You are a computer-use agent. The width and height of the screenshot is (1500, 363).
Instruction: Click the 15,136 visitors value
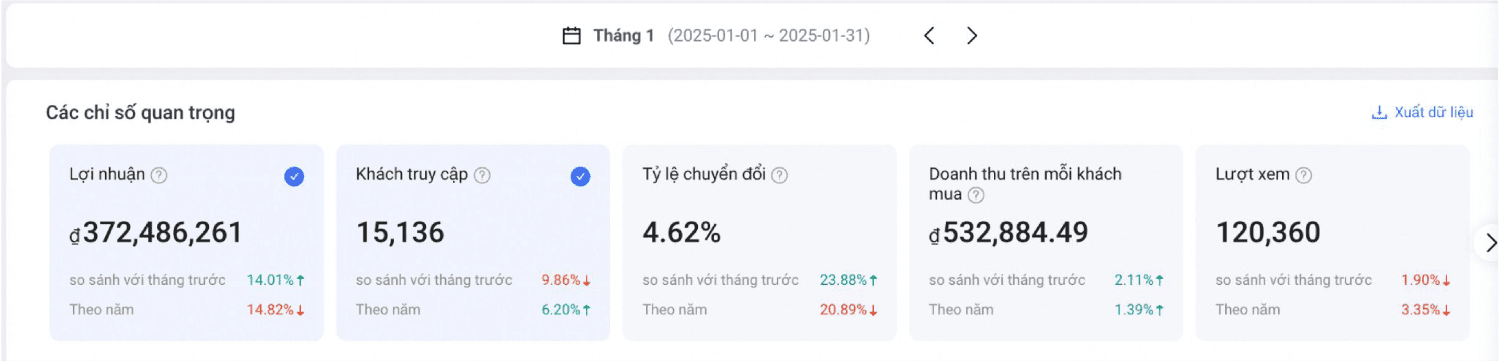coord(400,233)
